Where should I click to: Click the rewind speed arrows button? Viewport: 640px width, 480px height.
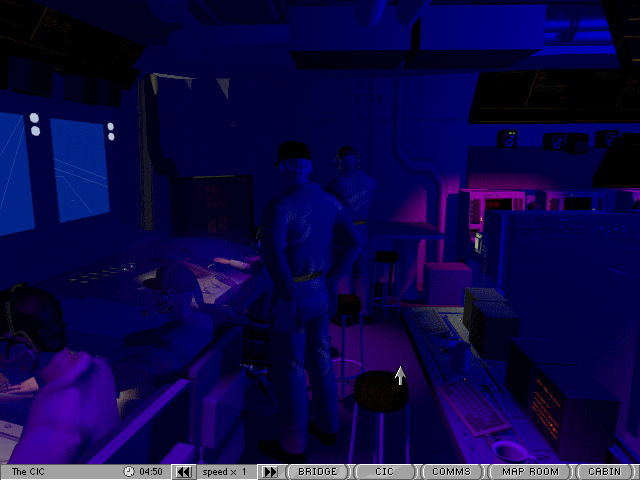pos(184,472)
